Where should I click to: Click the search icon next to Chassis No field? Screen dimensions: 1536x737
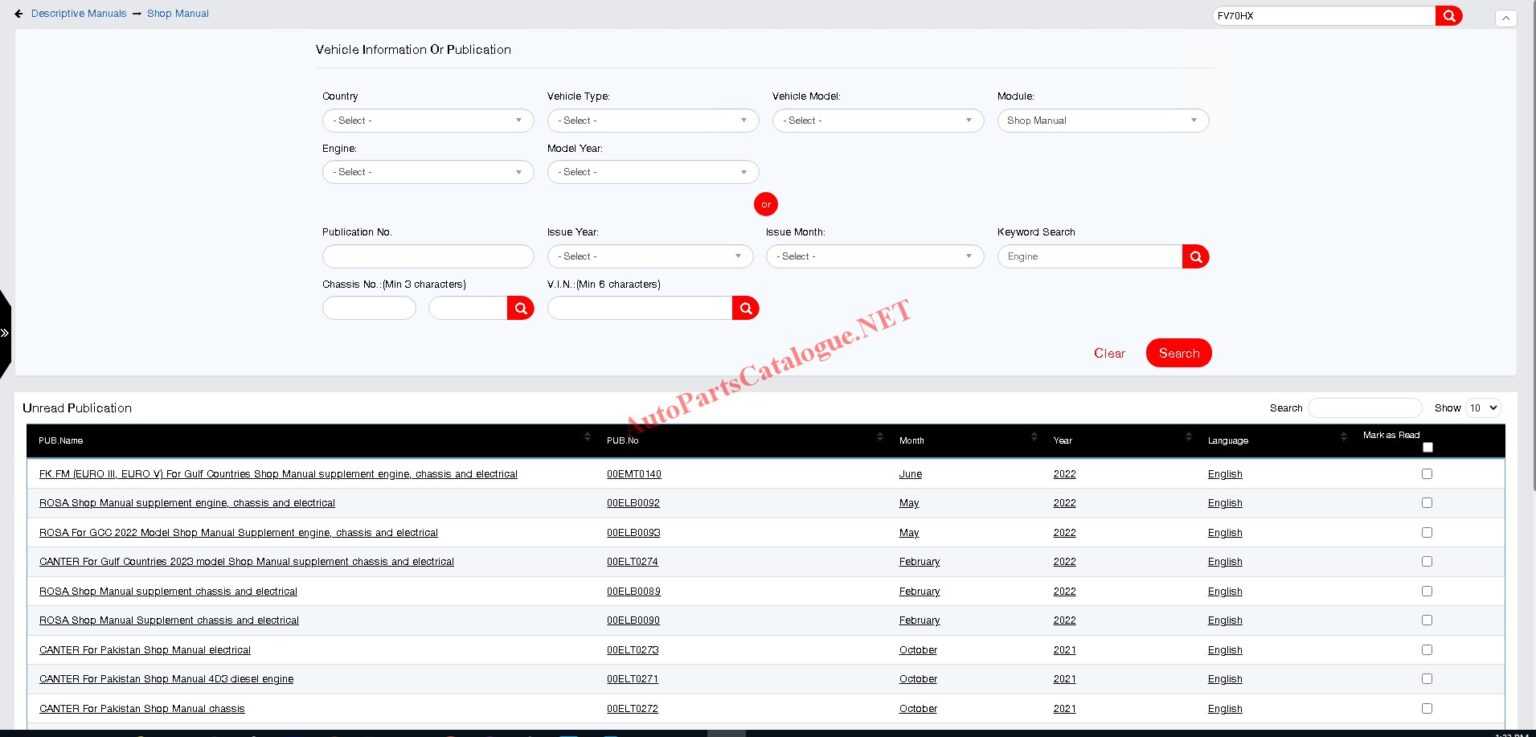tap(521, 307)
